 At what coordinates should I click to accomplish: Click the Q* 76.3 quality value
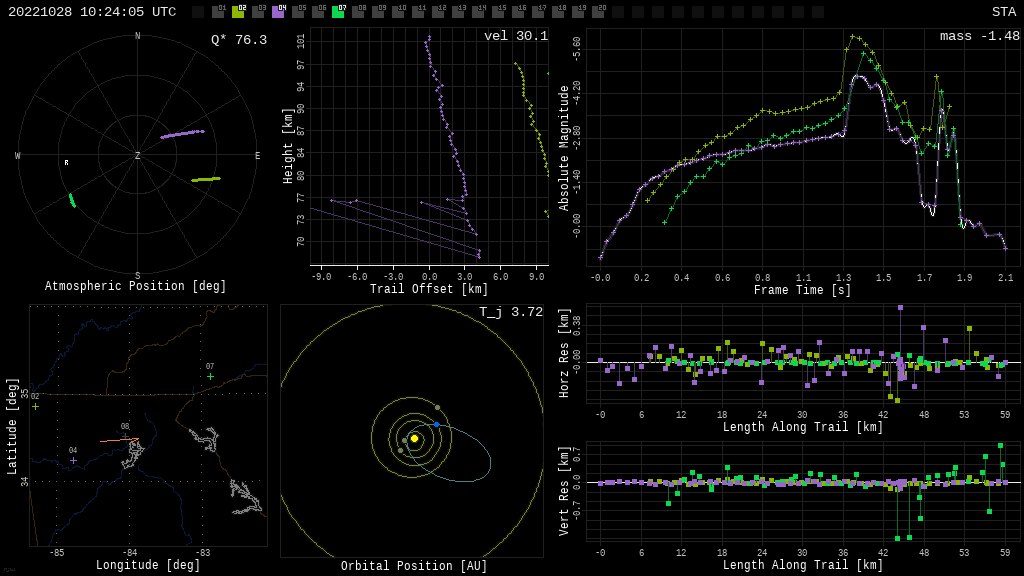(238, 40)
